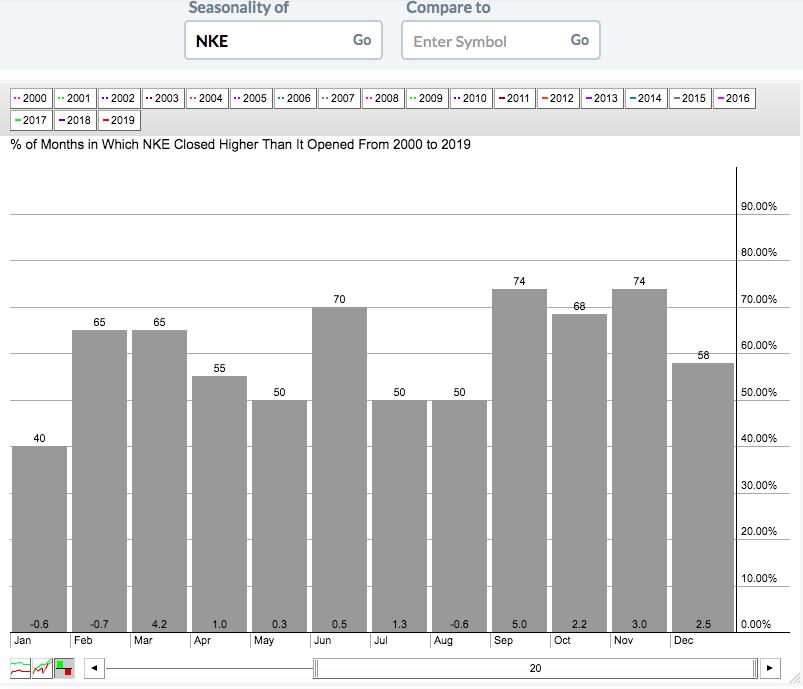Click the October bar showing 68
Image resolution: width=803 pixels, height=689 pixels.
579,473
